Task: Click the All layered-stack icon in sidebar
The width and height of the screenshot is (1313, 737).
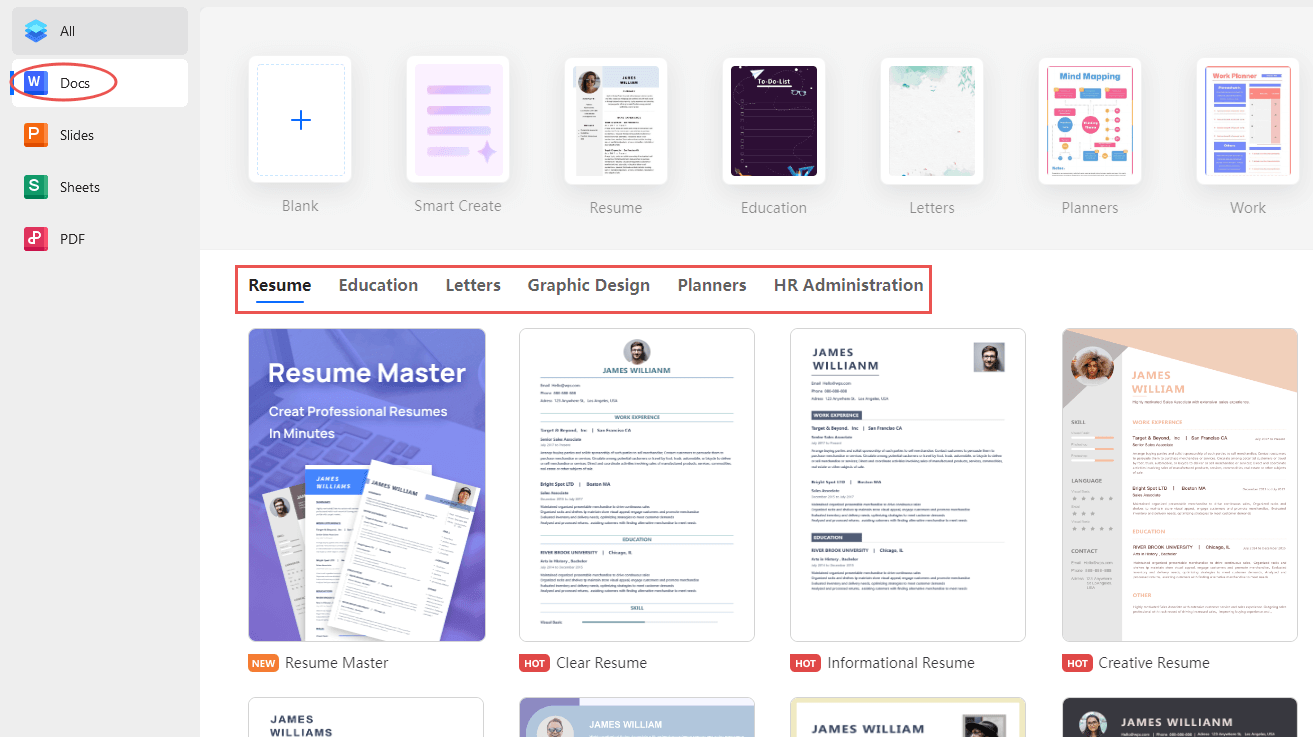Action: pyautogui.click(x=36, y=31)
